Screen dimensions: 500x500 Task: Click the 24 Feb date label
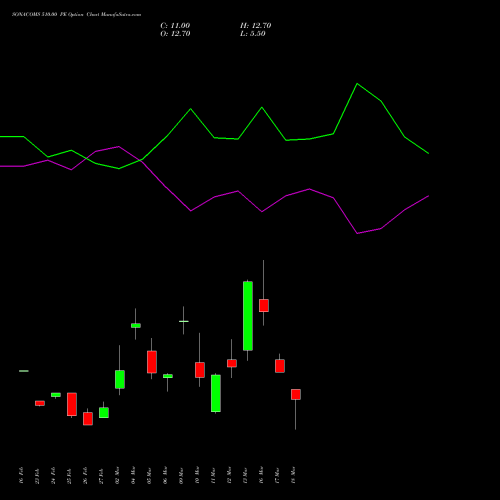pos(53,476)
